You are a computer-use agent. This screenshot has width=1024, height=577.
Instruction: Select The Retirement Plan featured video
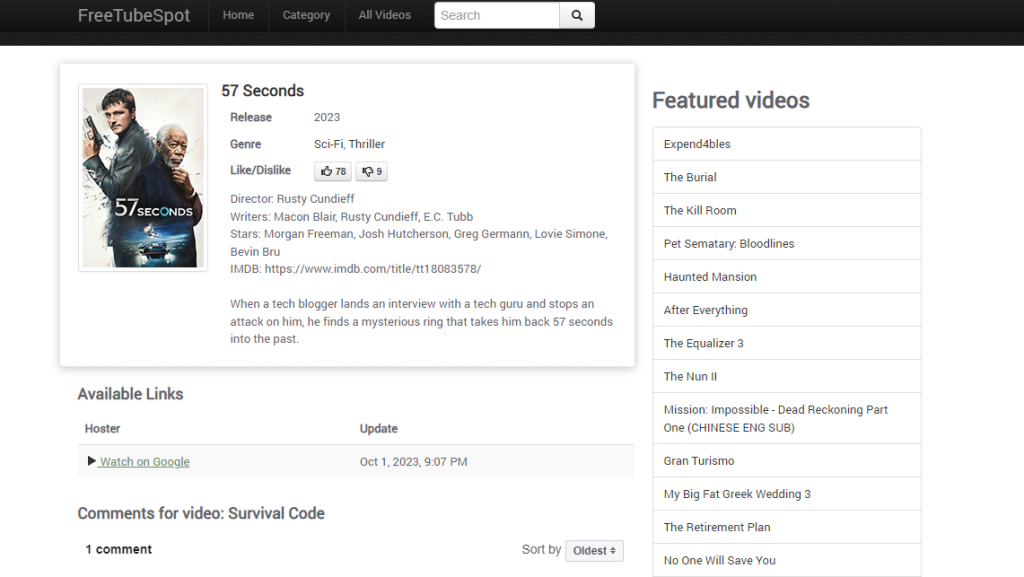pos(787,527)
